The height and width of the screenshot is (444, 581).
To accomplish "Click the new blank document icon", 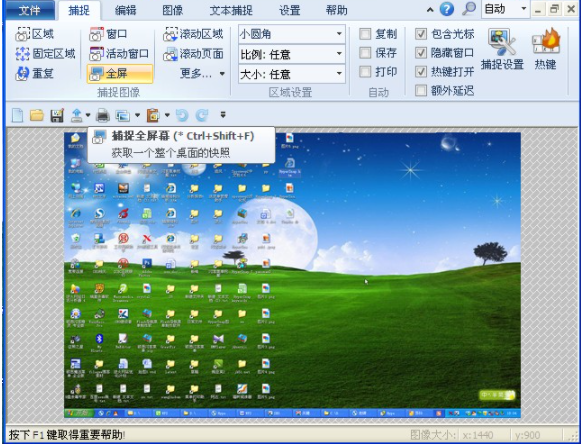I will pos(17,115).
